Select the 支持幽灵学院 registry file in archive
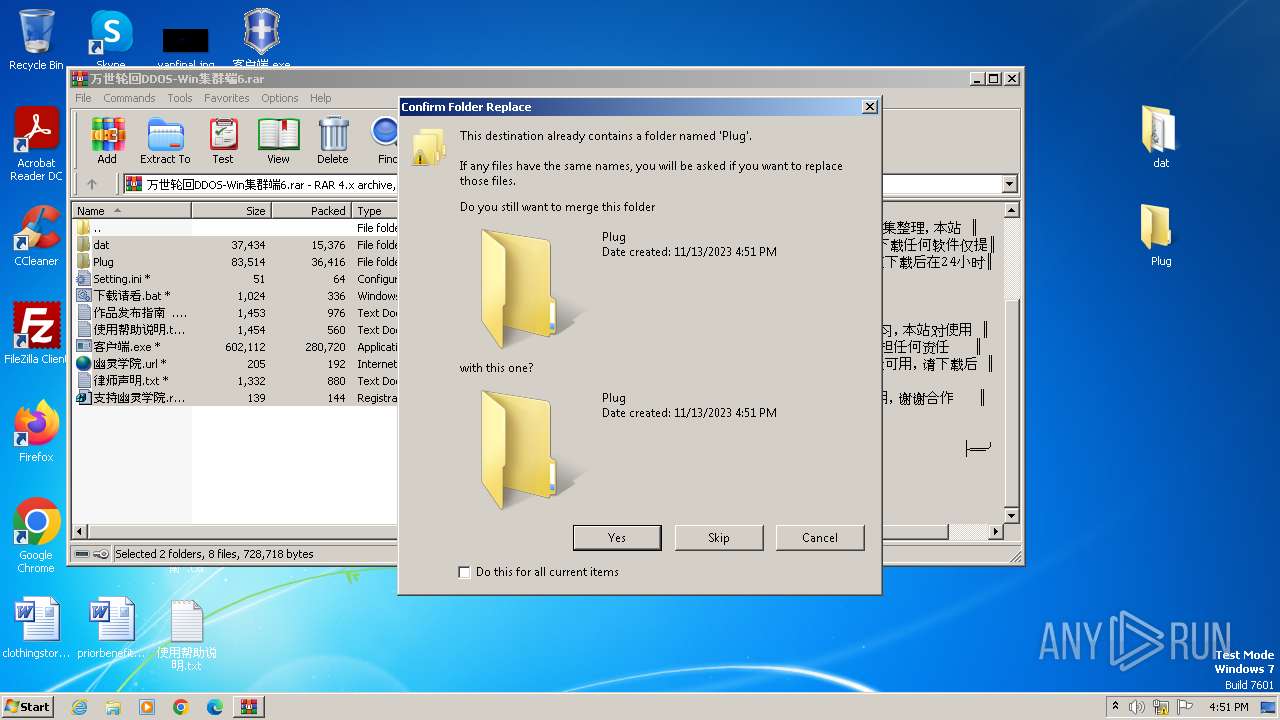This screenshot has width=1280, height=720. click(x=235, y=398)
